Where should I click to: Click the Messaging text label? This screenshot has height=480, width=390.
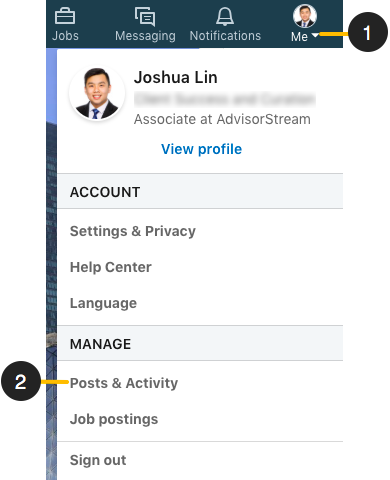(x=145, y=36)
